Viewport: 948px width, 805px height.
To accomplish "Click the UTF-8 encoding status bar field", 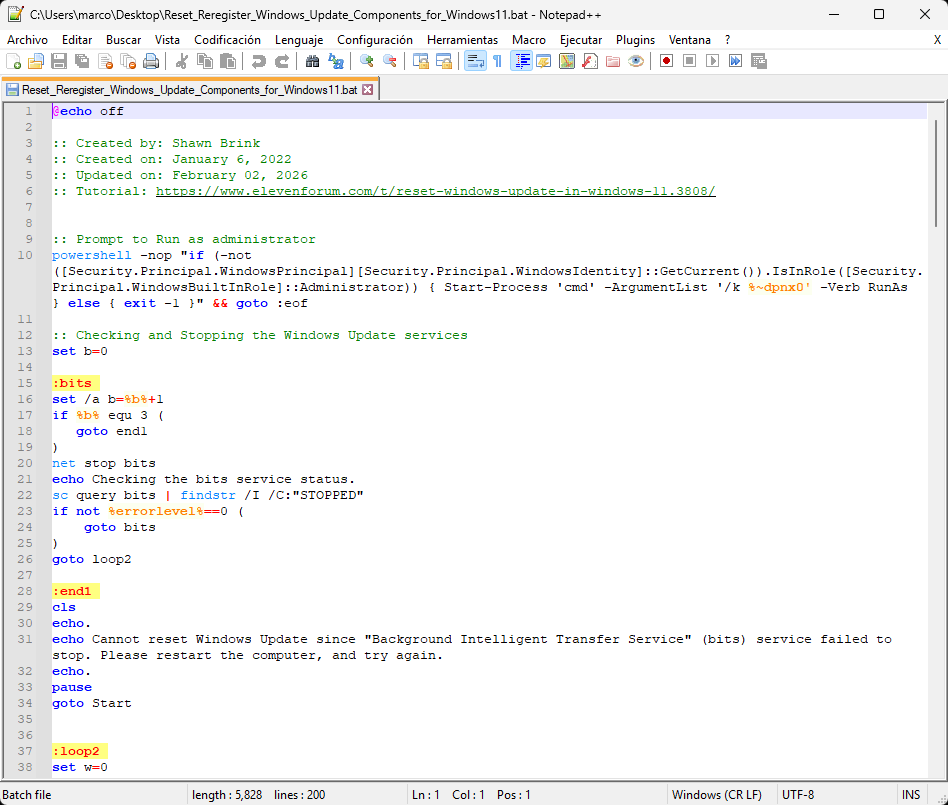I will [798, 795].
